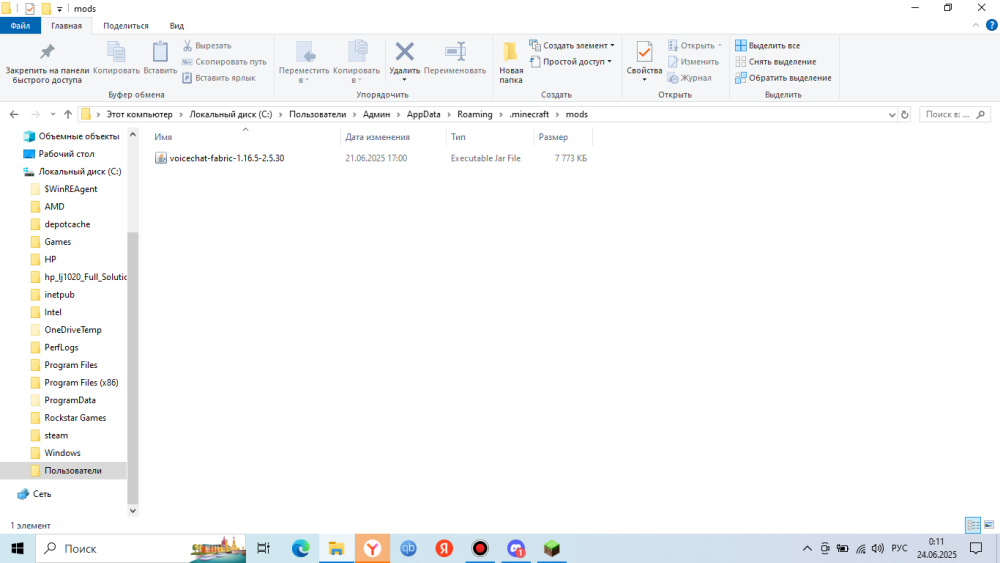Go back with left arrow

tap(14, 115)
